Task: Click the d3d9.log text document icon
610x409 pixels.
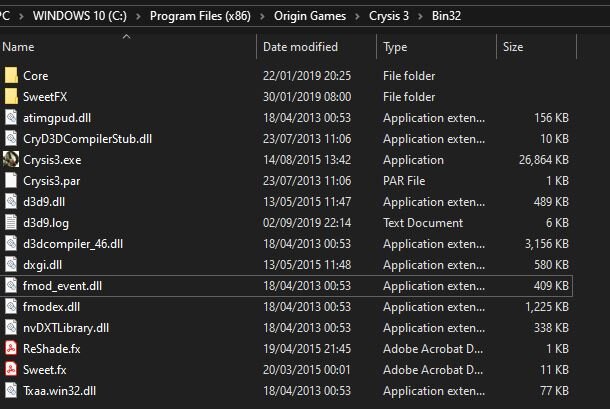Action: [x=11, y=223]
